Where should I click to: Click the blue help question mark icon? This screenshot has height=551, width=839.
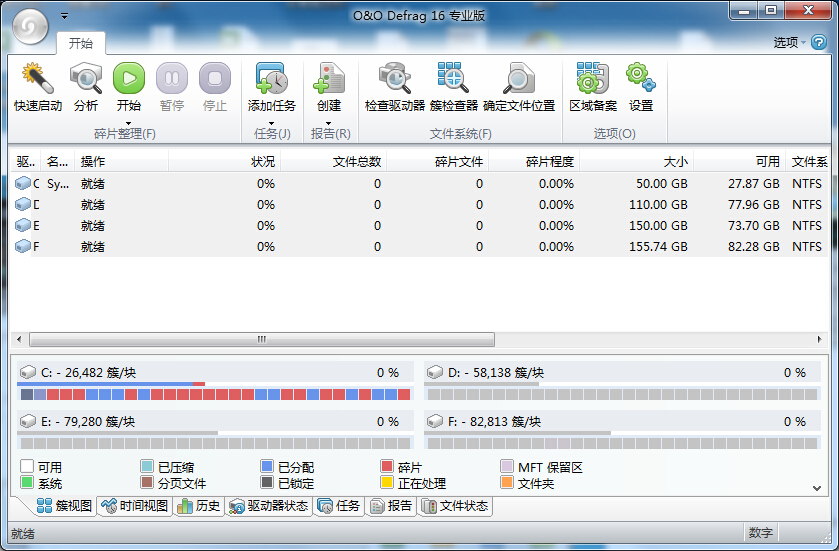[819, 42]
